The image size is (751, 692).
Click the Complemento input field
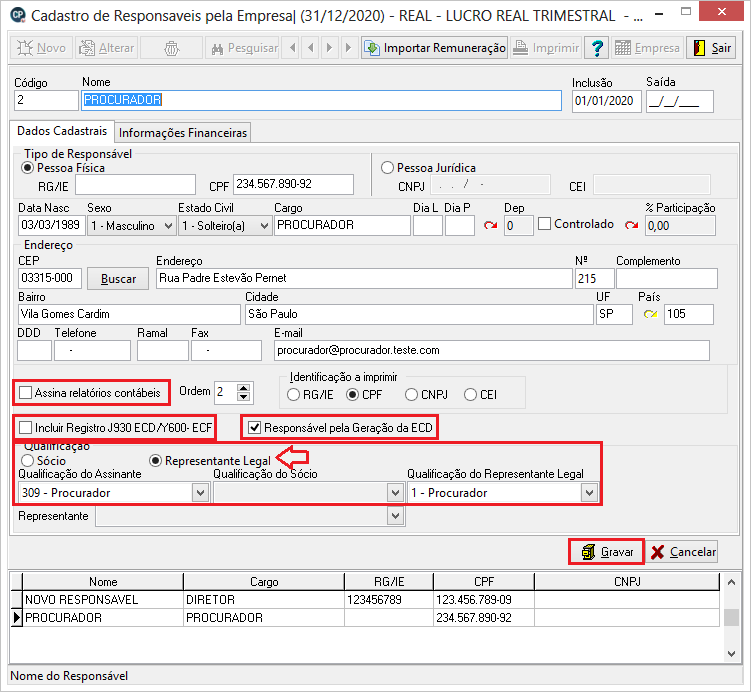click(x=667, y=279)
